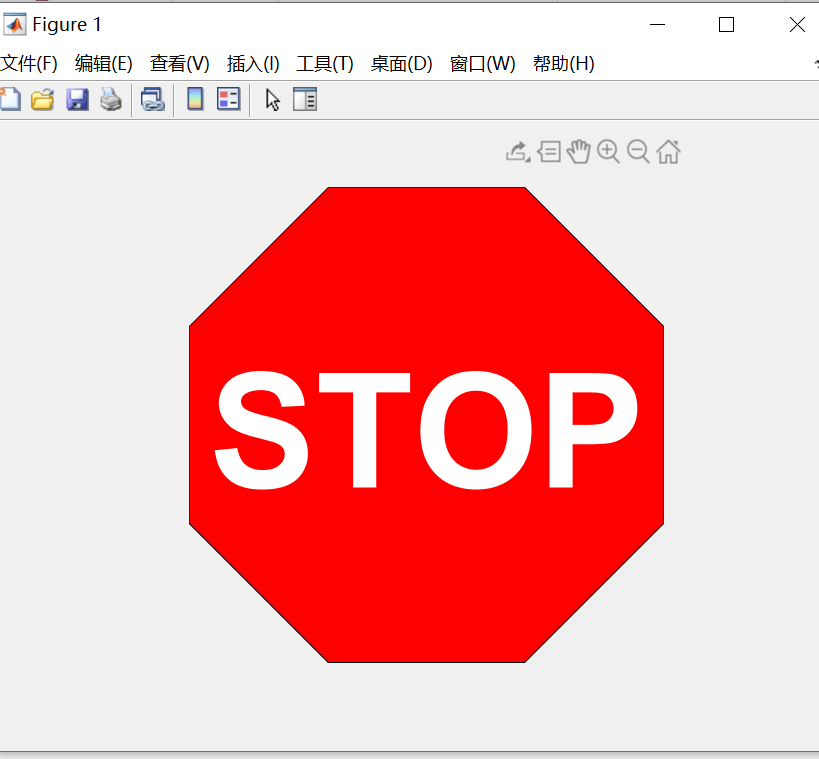Viewport: 819px width, 759px height.
Task: Click the red STOP sign graphic
Action: [x=425, y=425]
